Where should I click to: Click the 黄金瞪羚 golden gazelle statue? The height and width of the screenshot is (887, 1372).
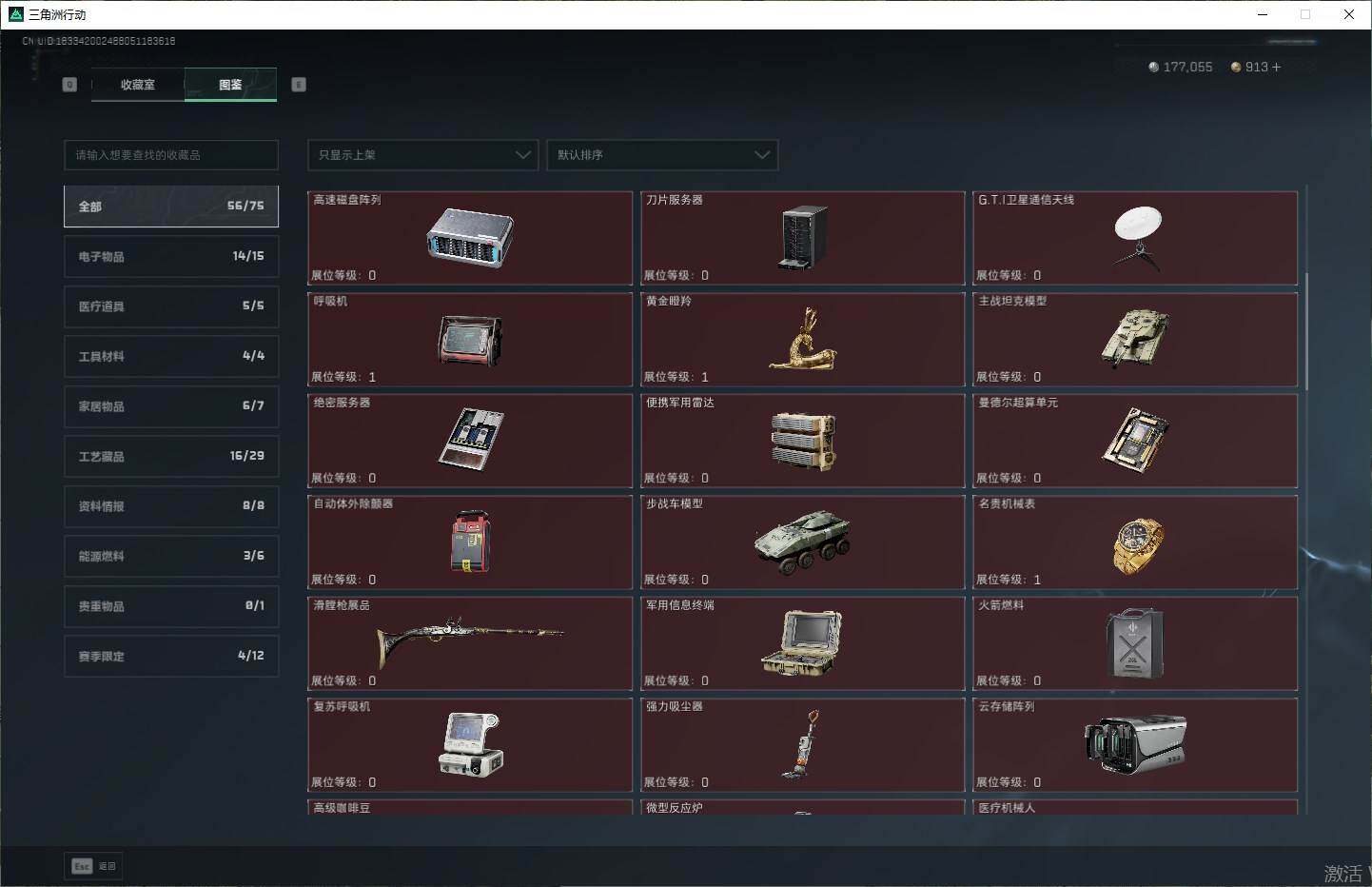[803, 340]
